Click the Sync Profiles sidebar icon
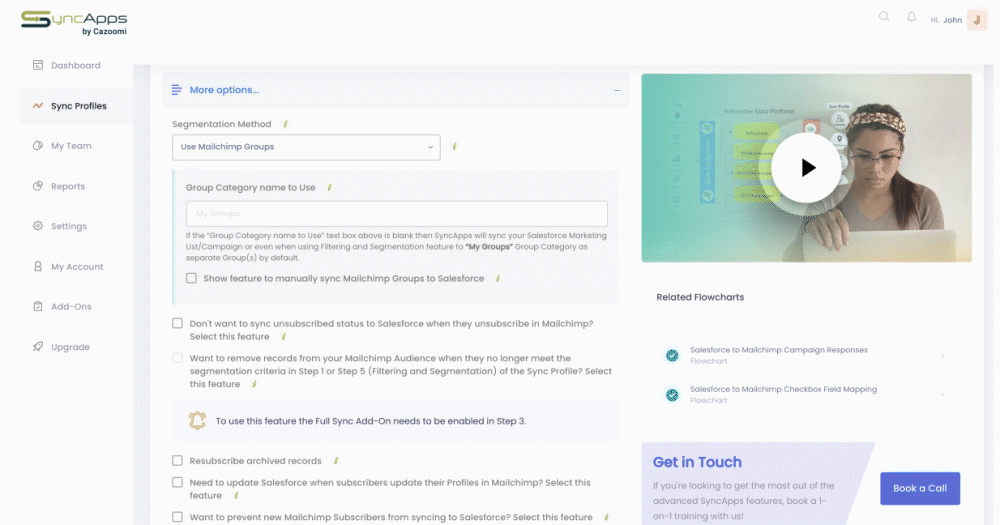Screen dimensions: 1000x525 pos(38,106)
